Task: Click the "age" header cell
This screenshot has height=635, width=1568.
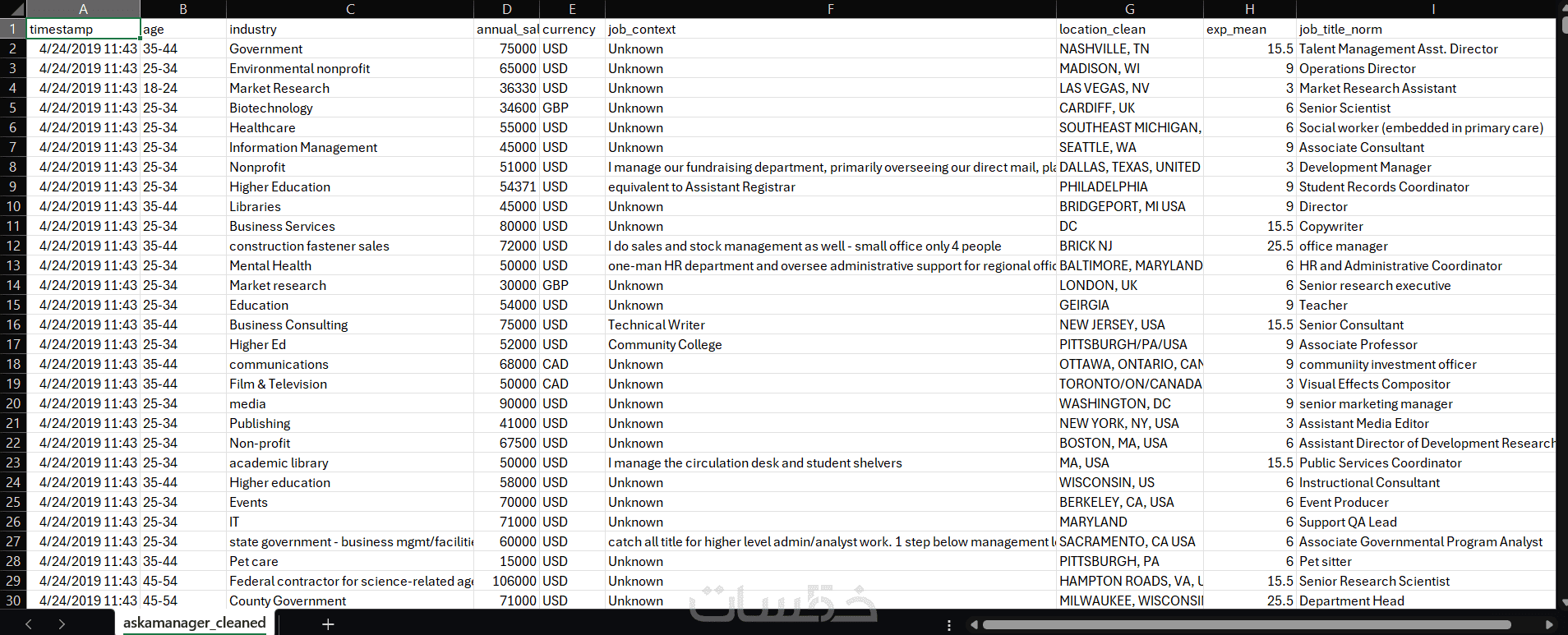Action: (x=183, y=29)
